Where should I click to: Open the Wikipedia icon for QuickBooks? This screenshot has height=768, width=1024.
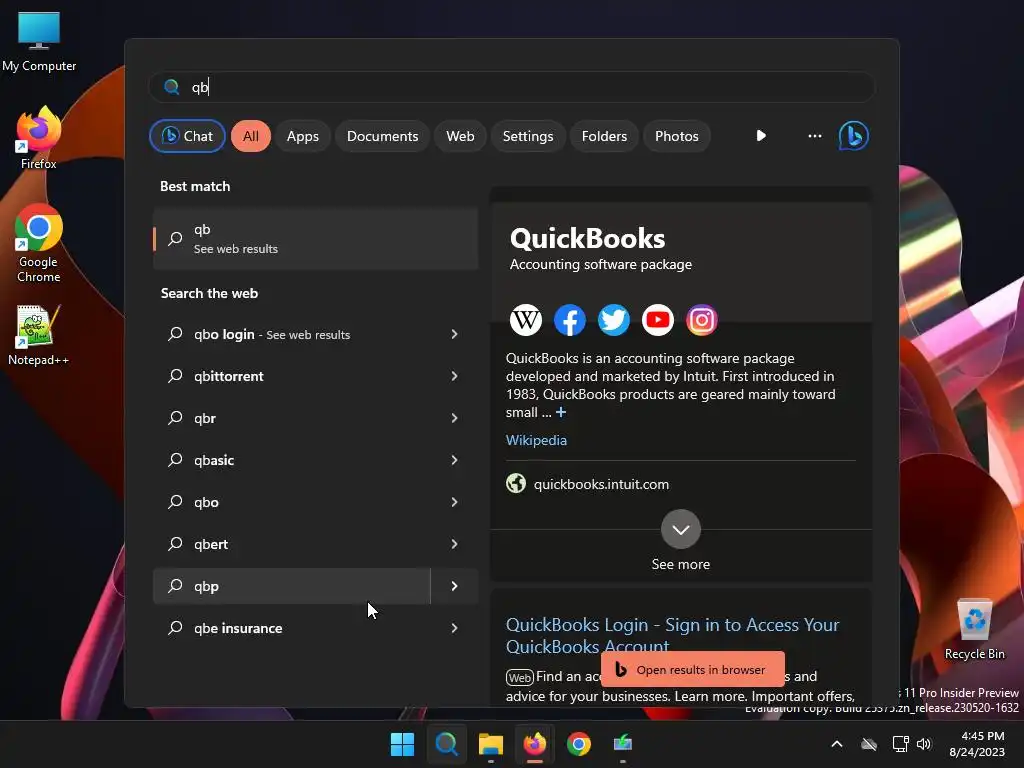[x=526, y=320]
